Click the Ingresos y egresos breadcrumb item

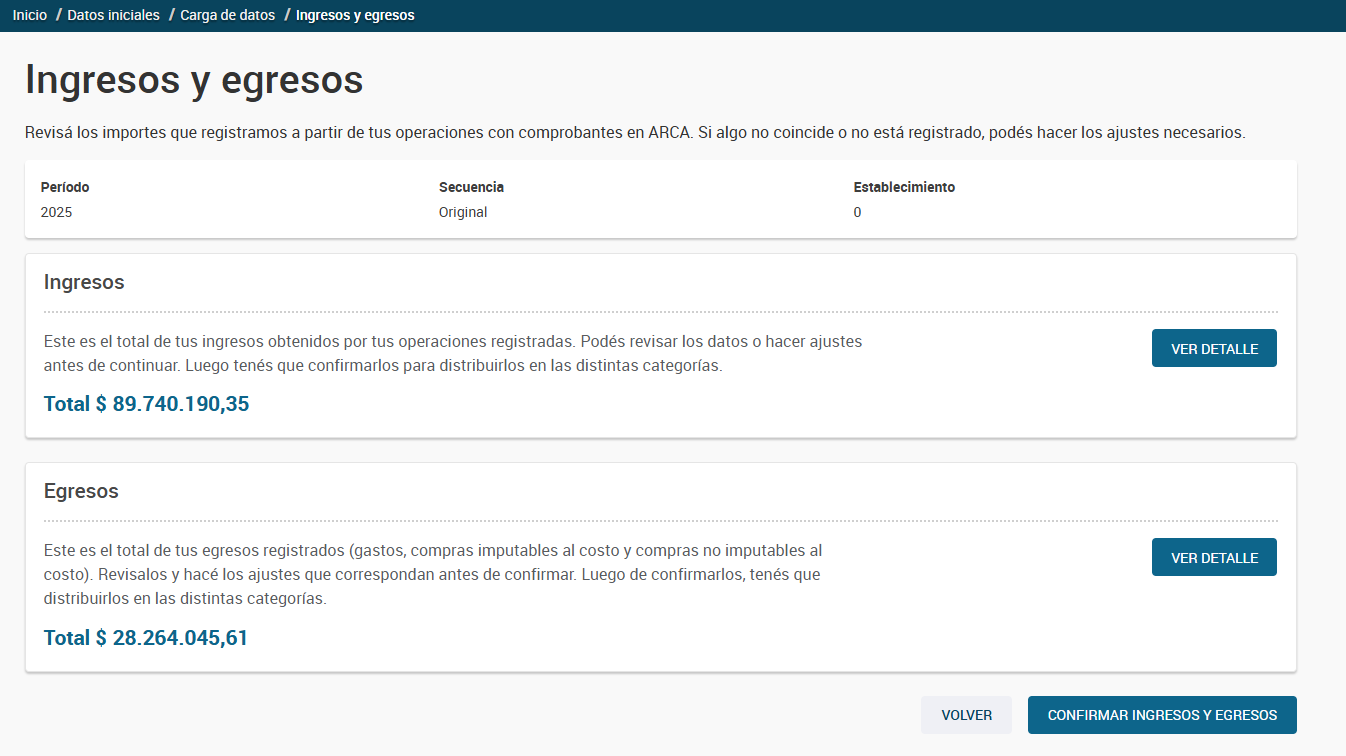coord(355,15)
